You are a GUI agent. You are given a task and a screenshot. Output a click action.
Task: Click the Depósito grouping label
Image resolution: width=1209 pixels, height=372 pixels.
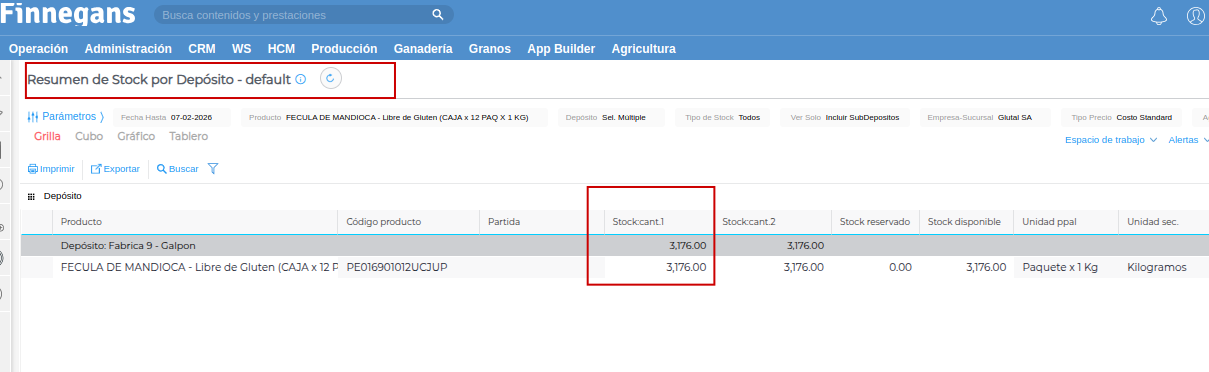point(62,197)
